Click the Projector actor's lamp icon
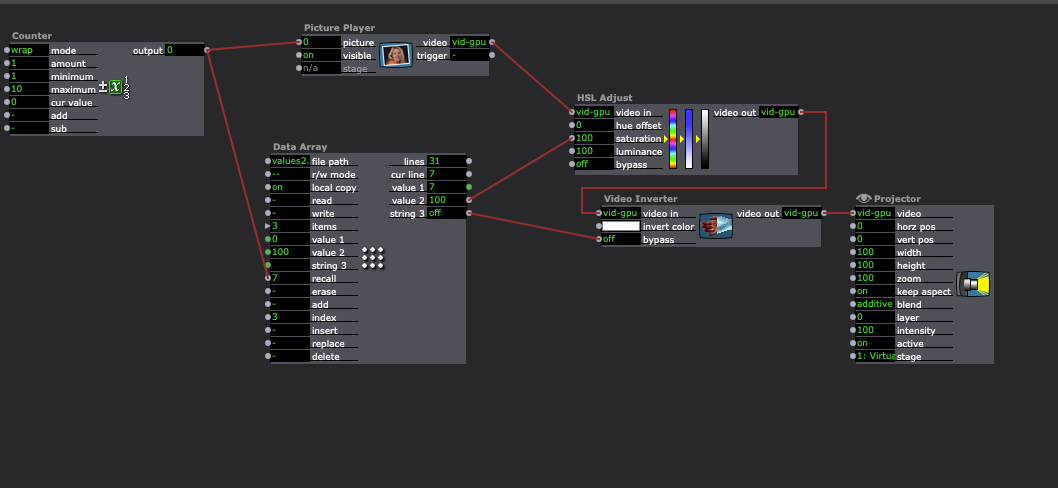The width and height of the screenshot is (1058, 488). click(972, 284)
